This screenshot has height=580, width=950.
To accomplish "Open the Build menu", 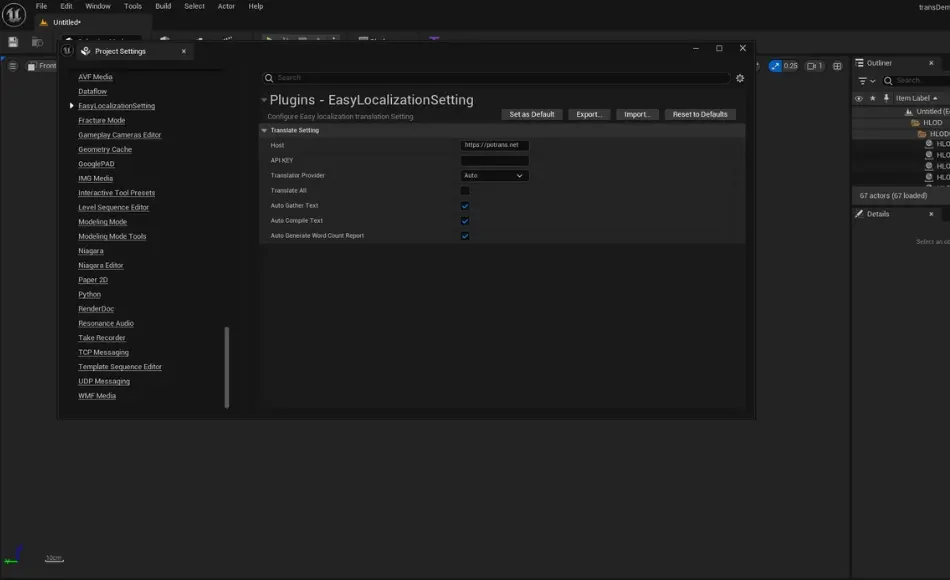I will [163, 6].
